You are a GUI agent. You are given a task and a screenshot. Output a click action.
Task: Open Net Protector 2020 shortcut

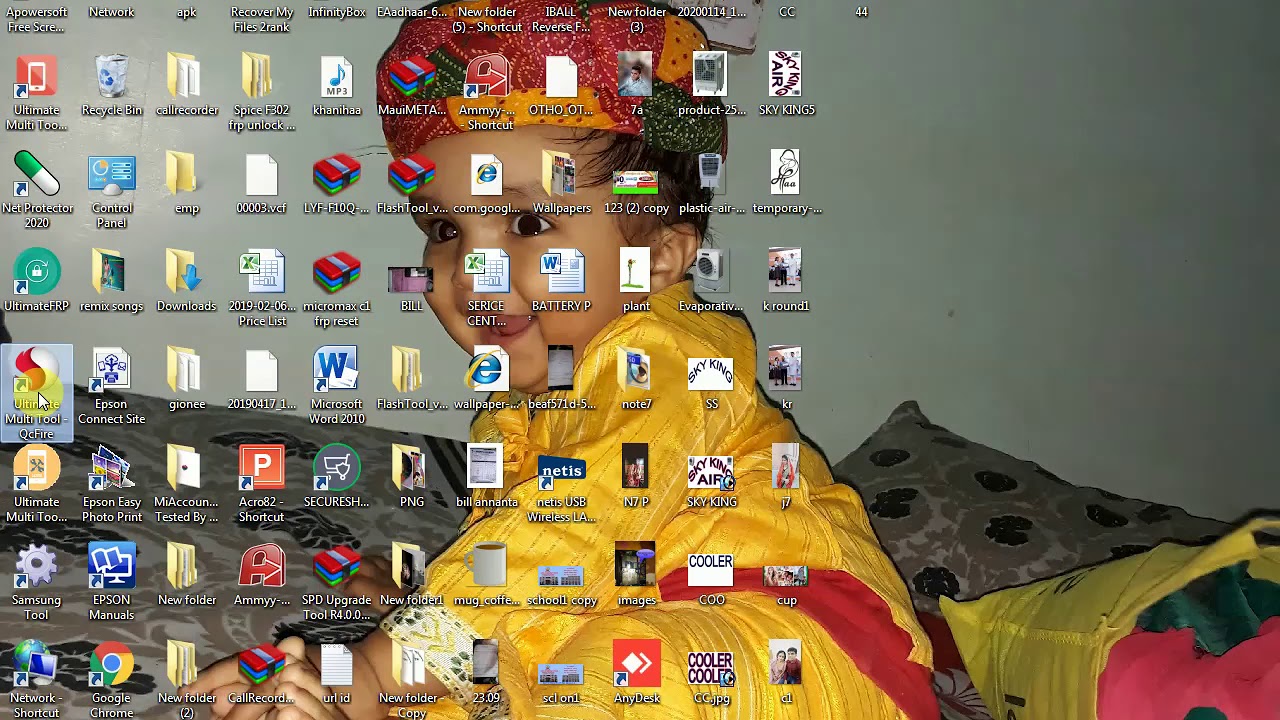click(x=37, y=176)
